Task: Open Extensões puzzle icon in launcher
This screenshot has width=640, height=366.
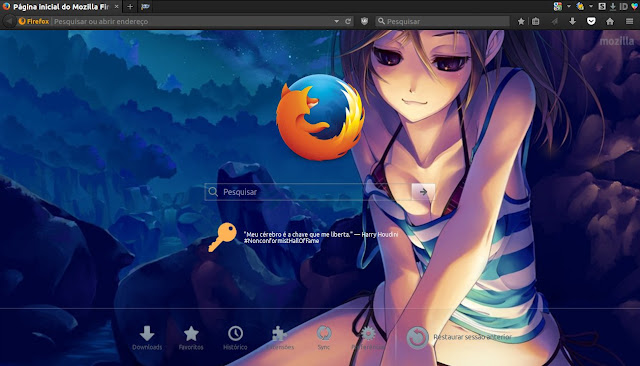Action: [280, 338]
